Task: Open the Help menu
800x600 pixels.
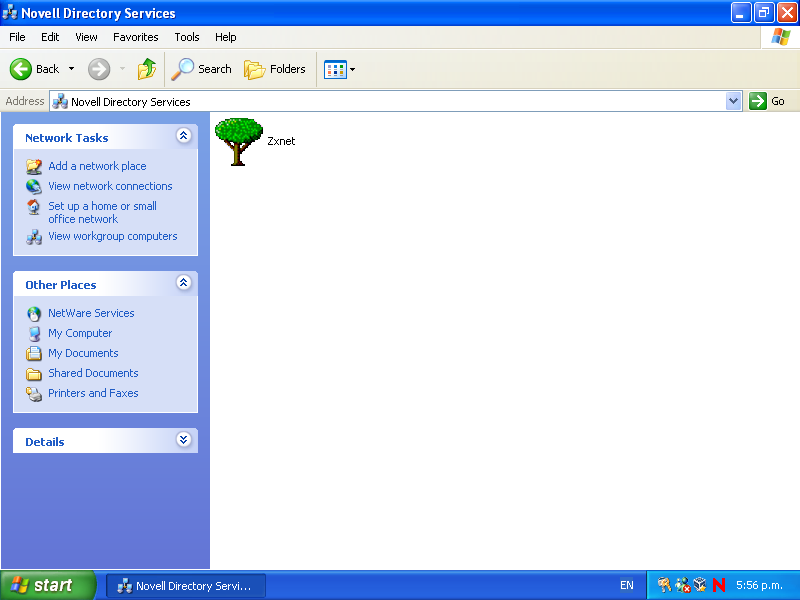Action: (226, 37)
